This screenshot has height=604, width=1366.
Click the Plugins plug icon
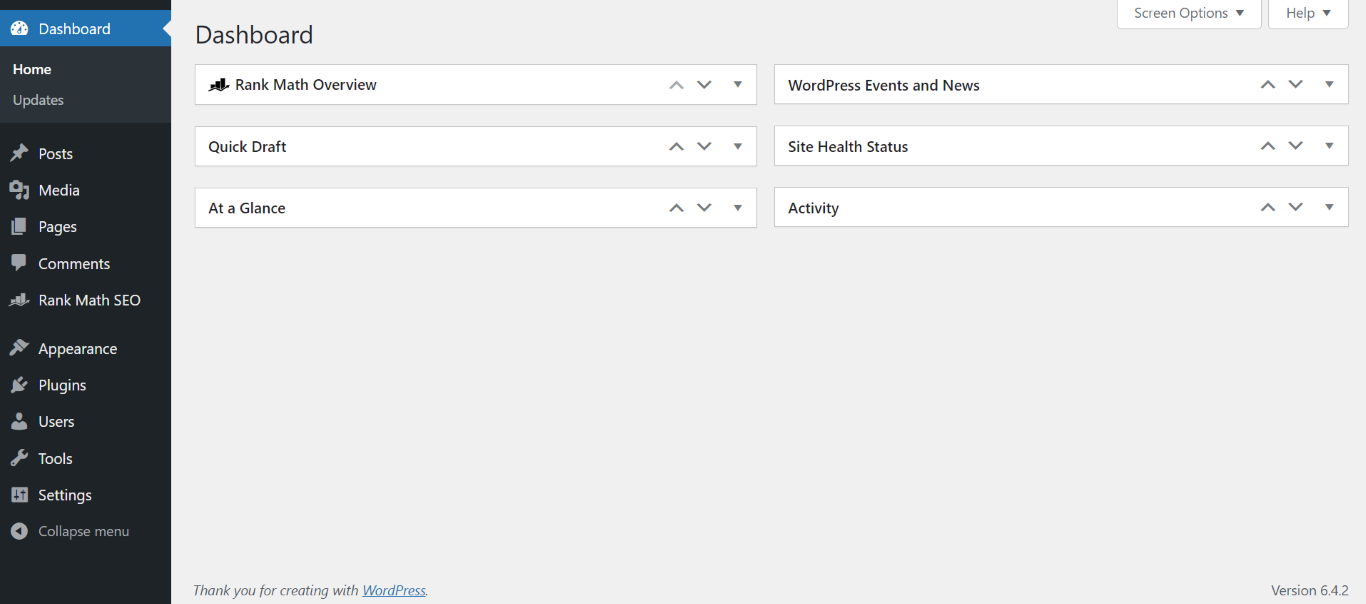(x=19, y=385)
